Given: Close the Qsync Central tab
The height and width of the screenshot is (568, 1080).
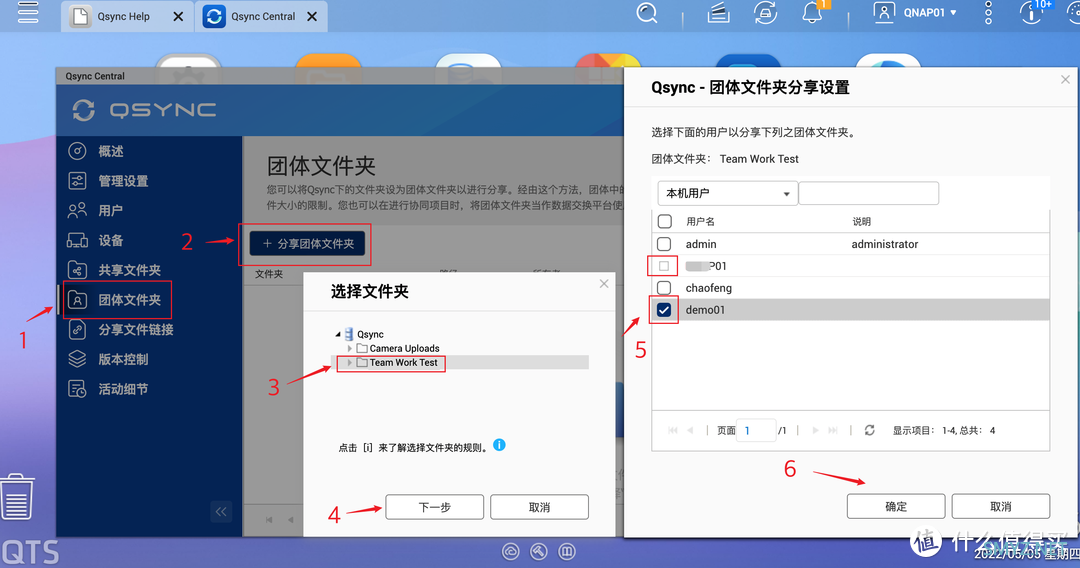Looking at the screenshot, I should point(312,17).
